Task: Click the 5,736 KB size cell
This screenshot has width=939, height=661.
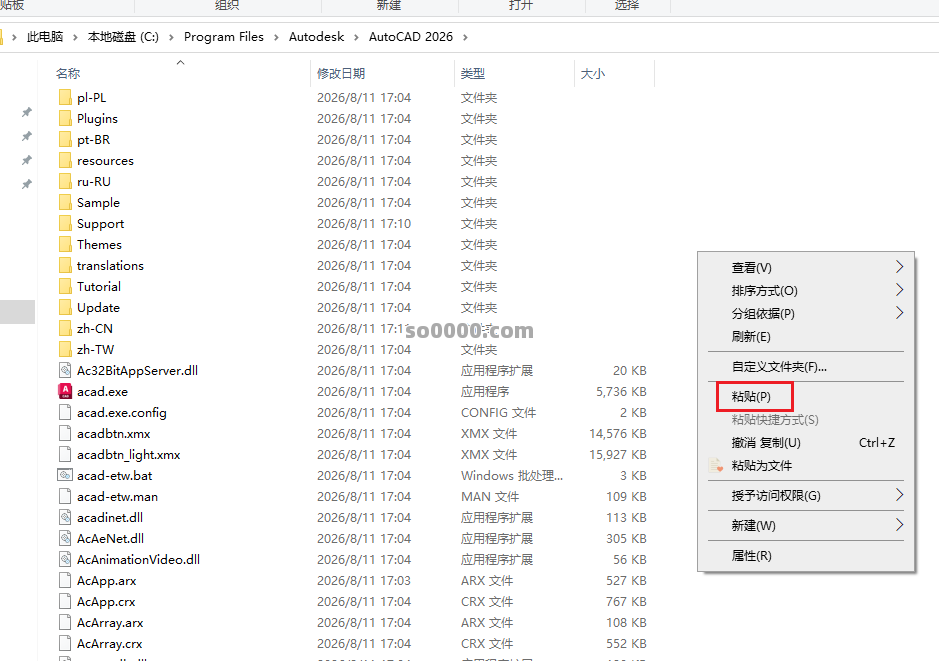Action: (621, 392)
